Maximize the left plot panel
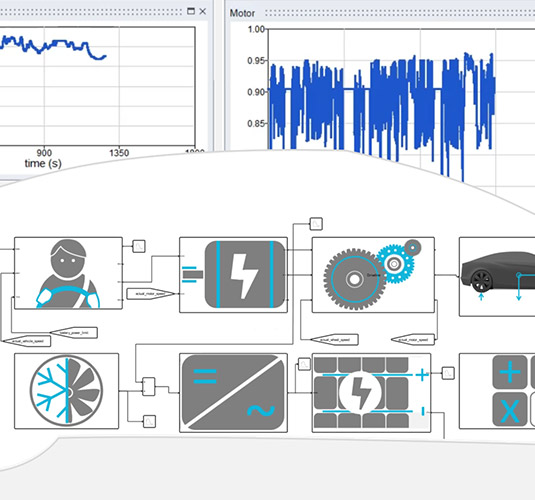The height and width of the screenshot is (500, 535). (191, 11)
